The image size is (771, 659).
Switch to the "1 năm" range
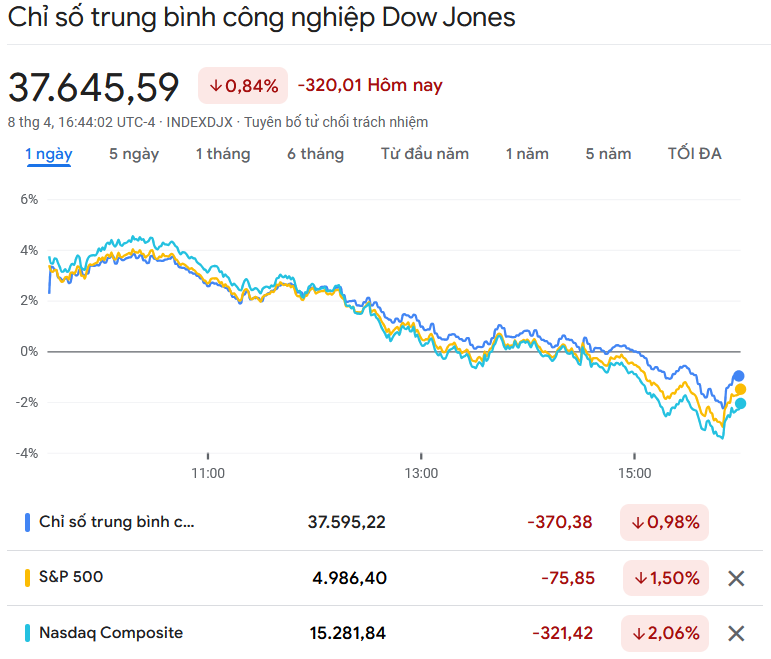click(x=527, y=154)
